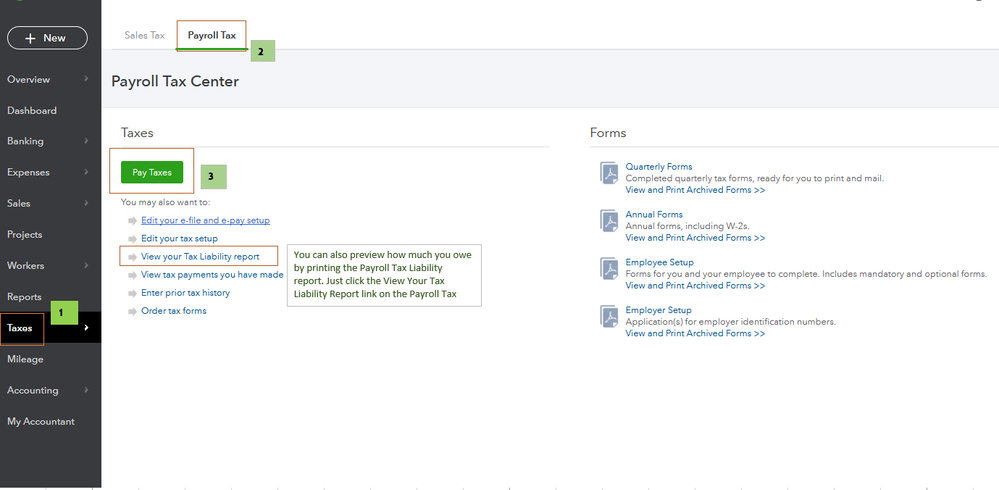
Task: Open View tax payments you have made
Action: pos(212,275)
